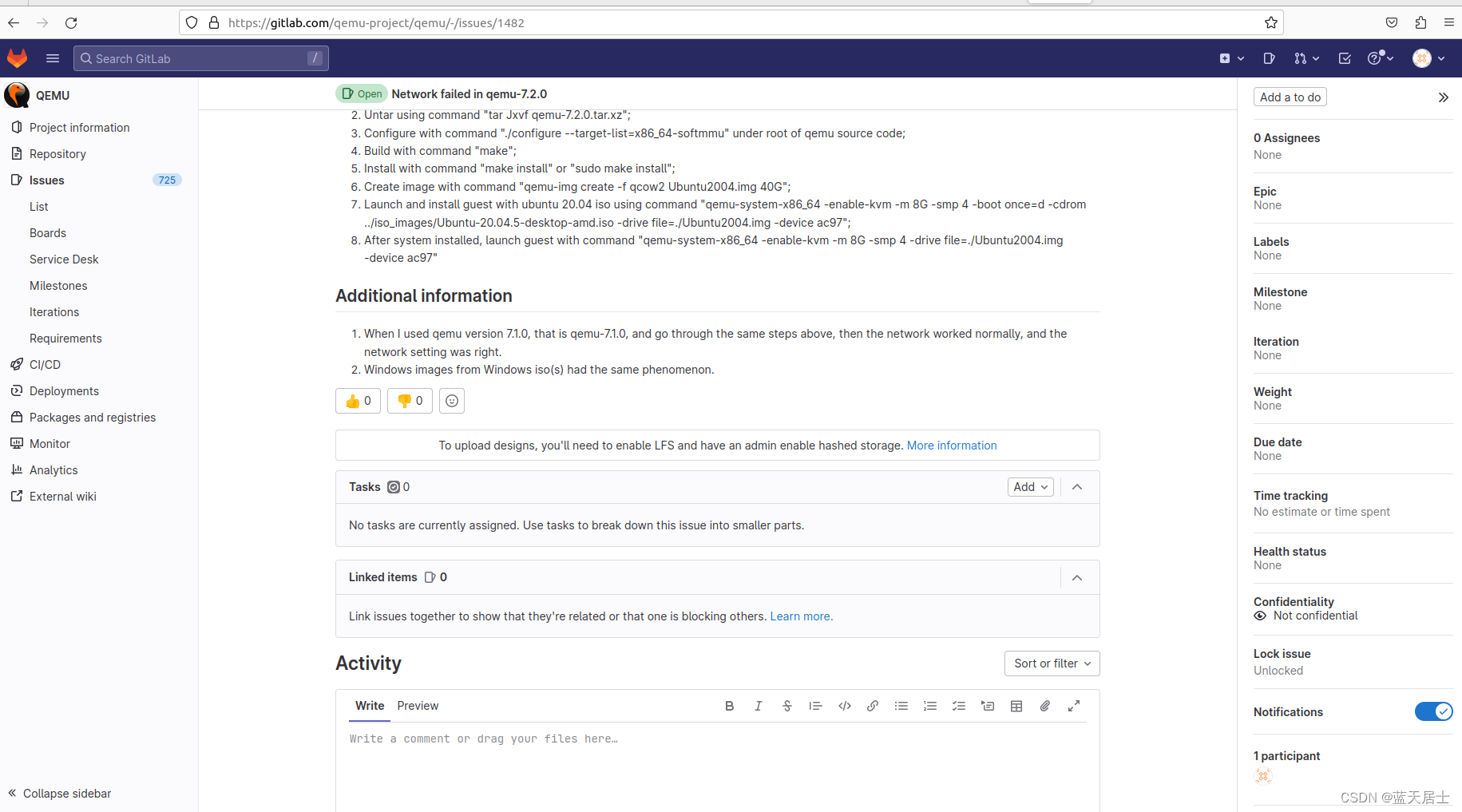Image resolution: width=1462 pixels, height=812 pixels.
Task: Open the Issues shortcut icon in top bar
Action: tap(1269, 58)
